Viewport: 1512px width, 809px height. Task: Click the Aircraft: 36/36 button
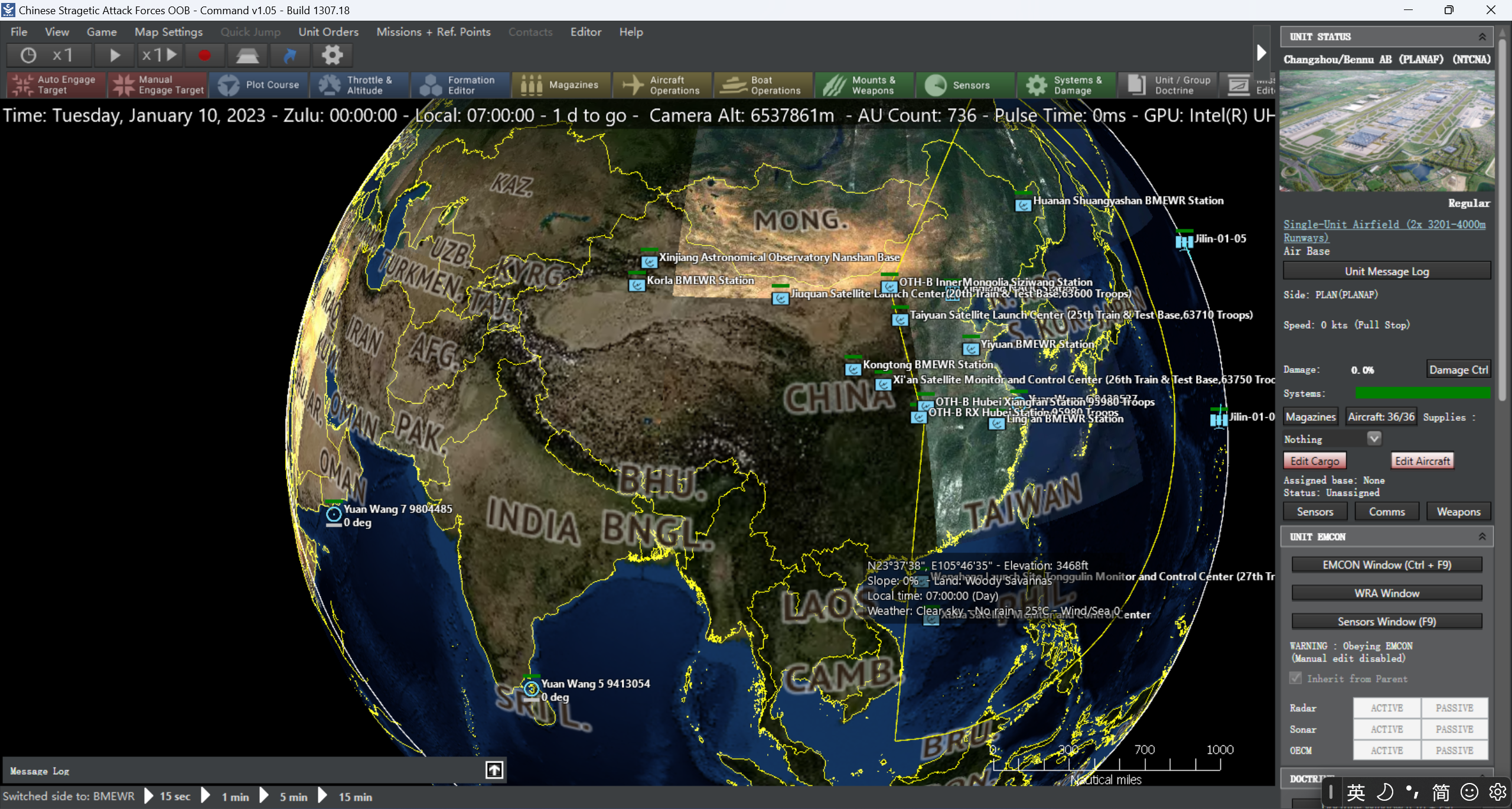1381,417
